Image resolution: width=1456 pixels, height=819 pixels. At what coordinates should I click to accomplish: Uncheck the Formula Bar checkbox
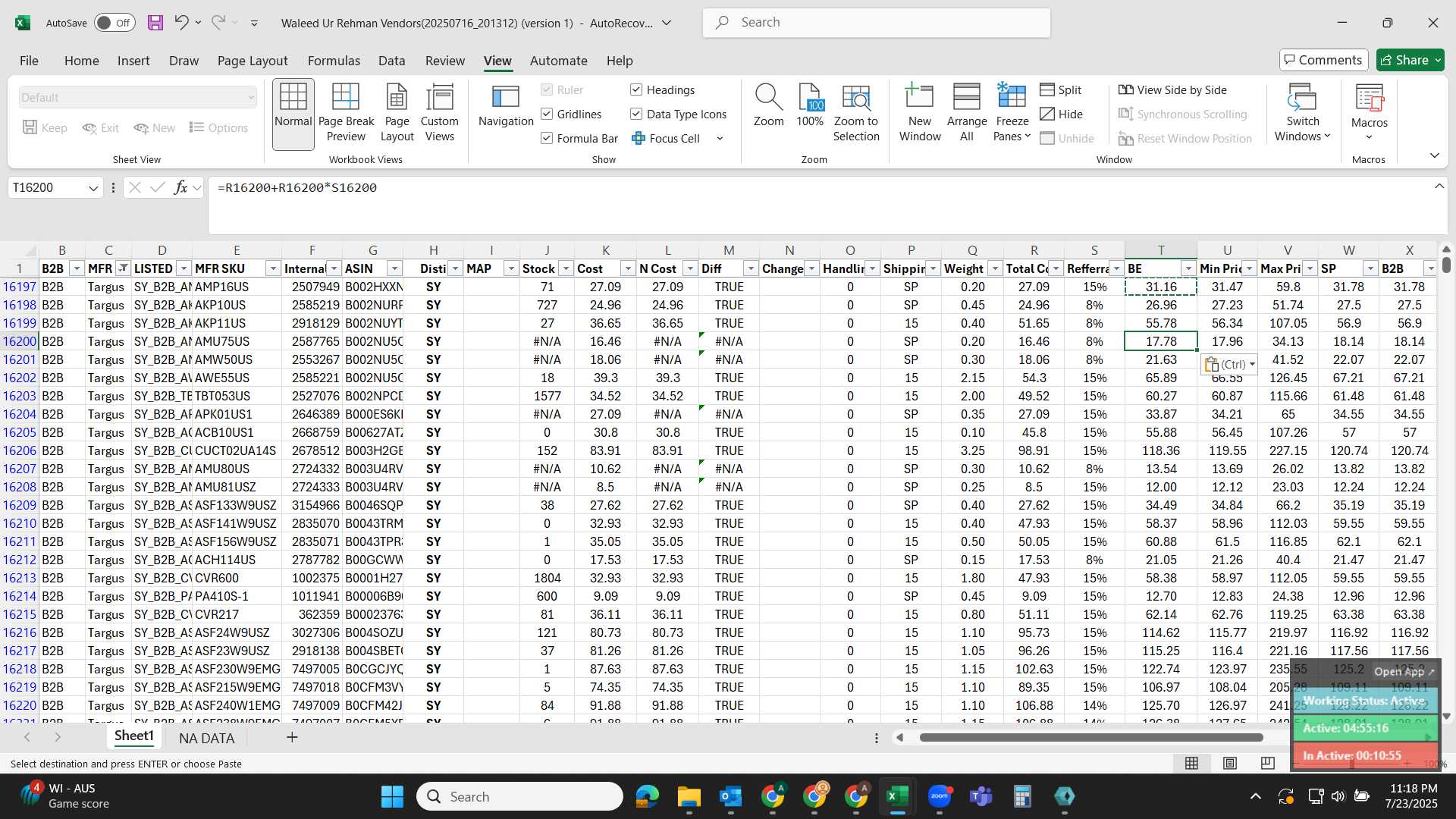tap(547, 138)
